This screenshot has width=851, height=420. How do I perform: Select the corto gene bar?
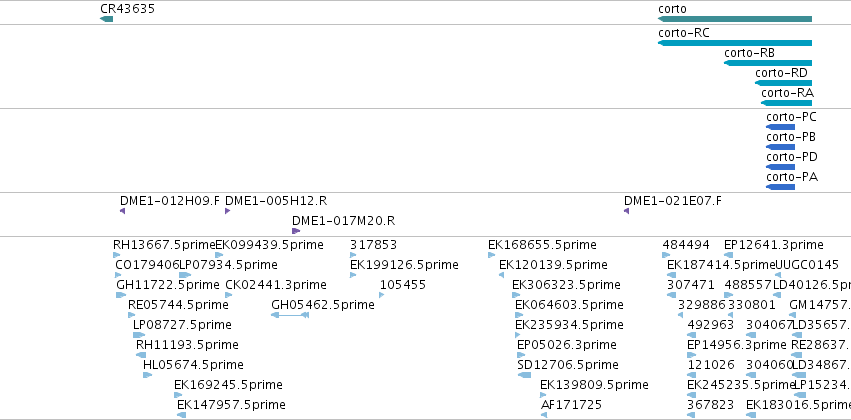click(735, 19)
